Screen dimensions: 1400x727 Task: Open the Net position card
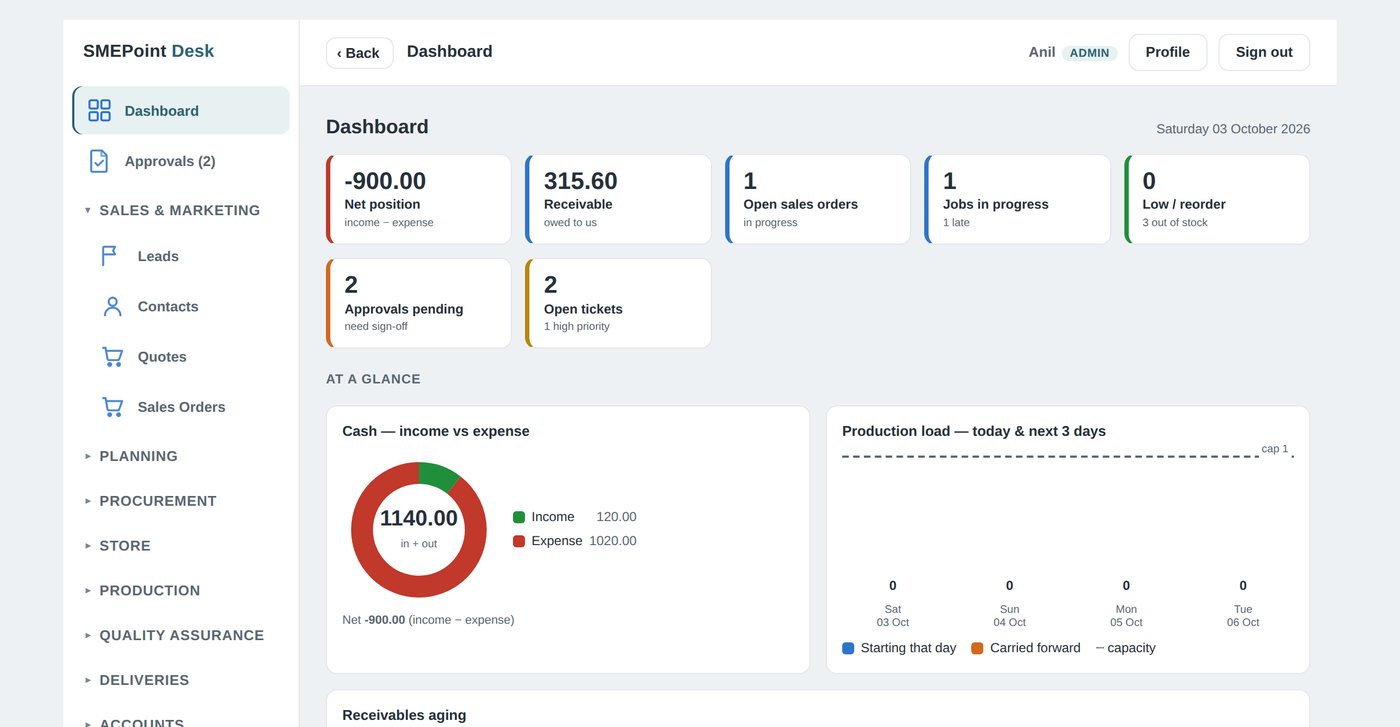[419, 199]
